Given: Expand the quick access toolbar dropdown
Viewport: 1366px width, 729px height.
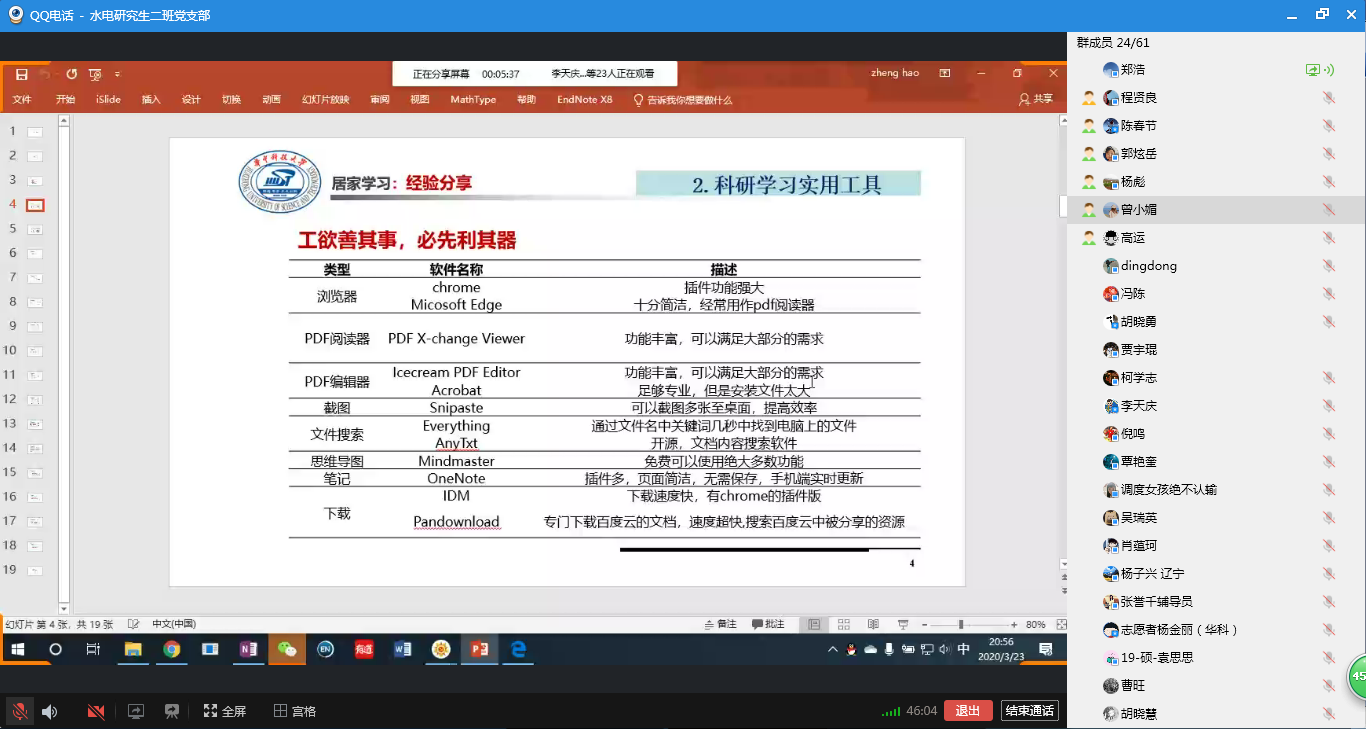Looking at the screenshot, I should [x=117, y=74].
